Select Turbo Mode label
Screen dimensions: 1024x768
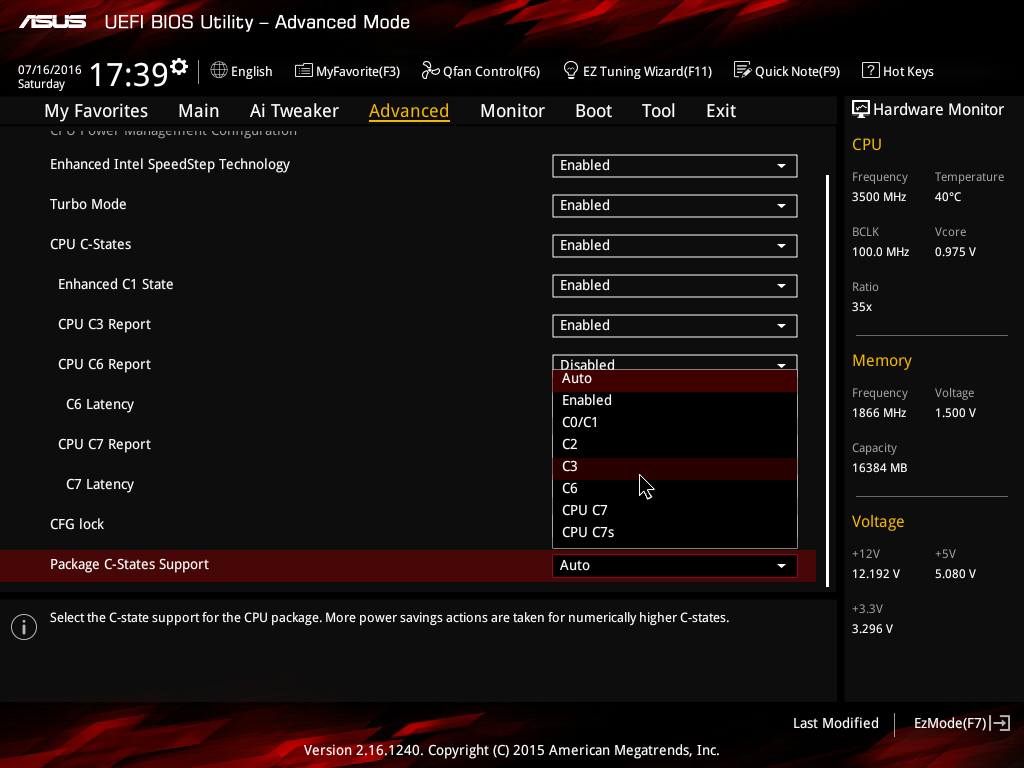(88, 204)
